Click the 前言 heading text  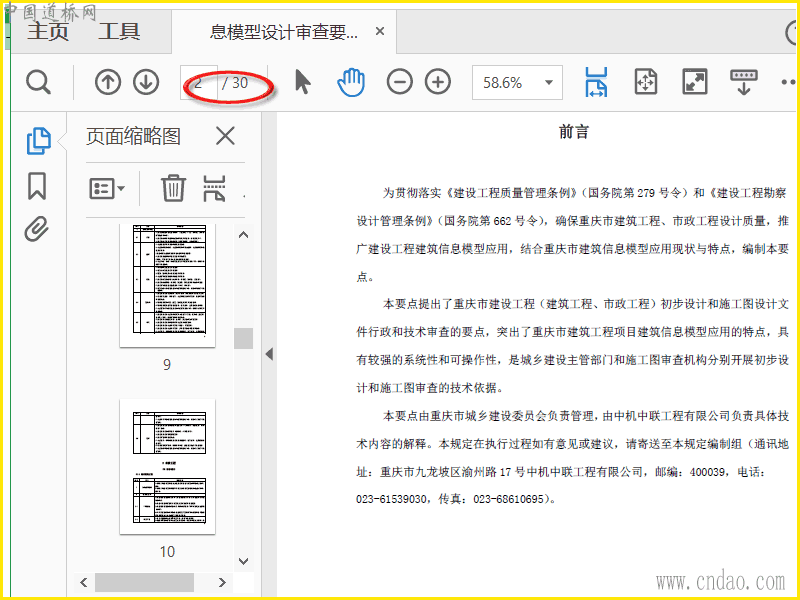coord(574,132)
